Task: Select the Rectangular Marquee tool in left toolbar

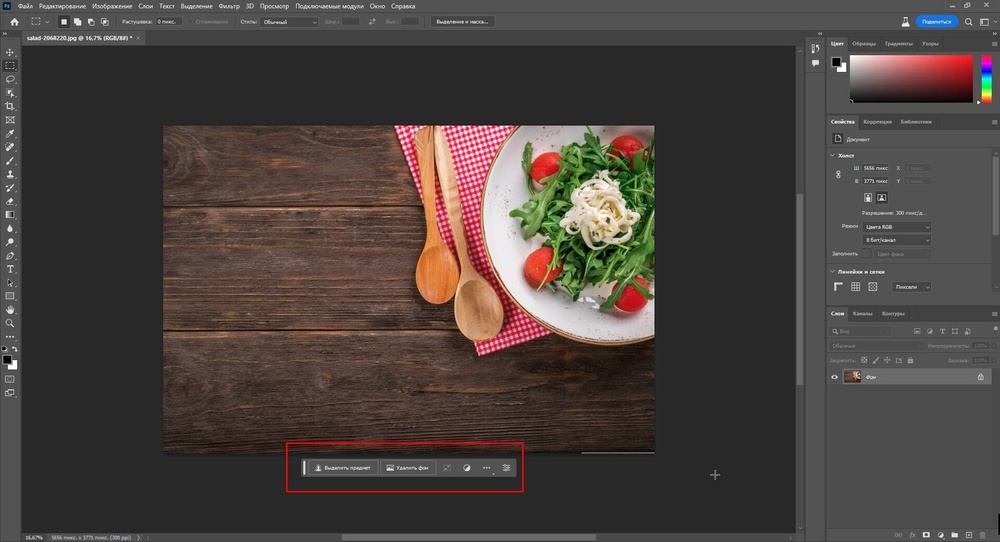Action: point(10,66)
